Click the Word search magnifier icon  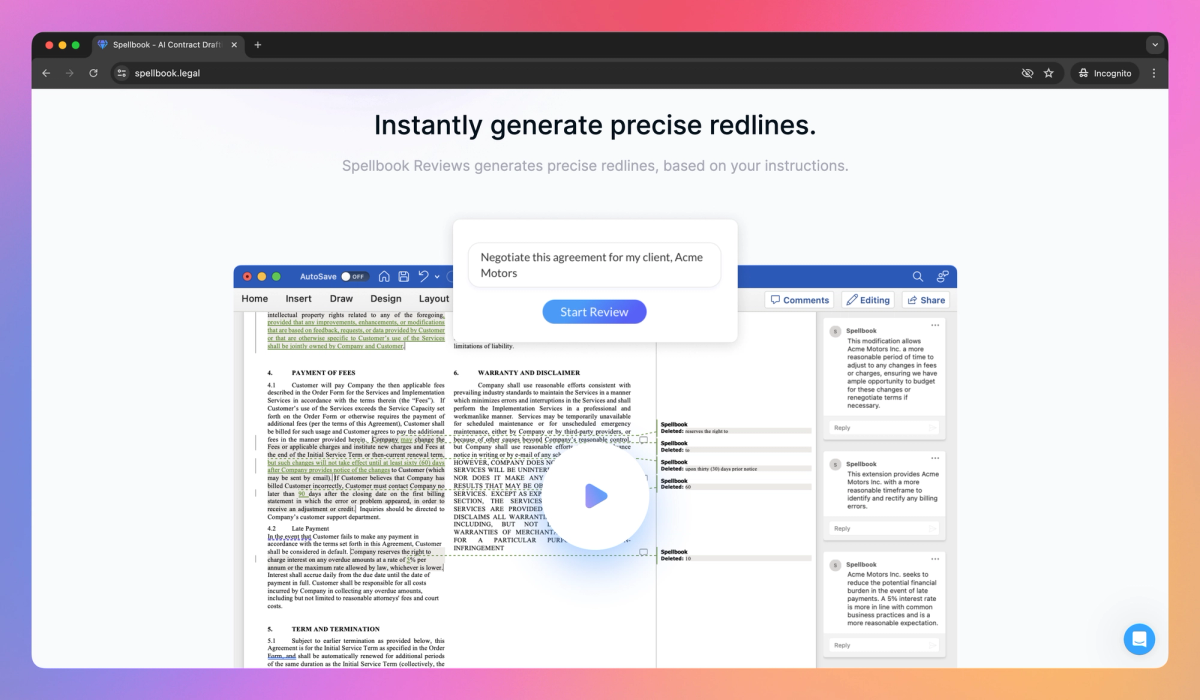pos(918,276)
